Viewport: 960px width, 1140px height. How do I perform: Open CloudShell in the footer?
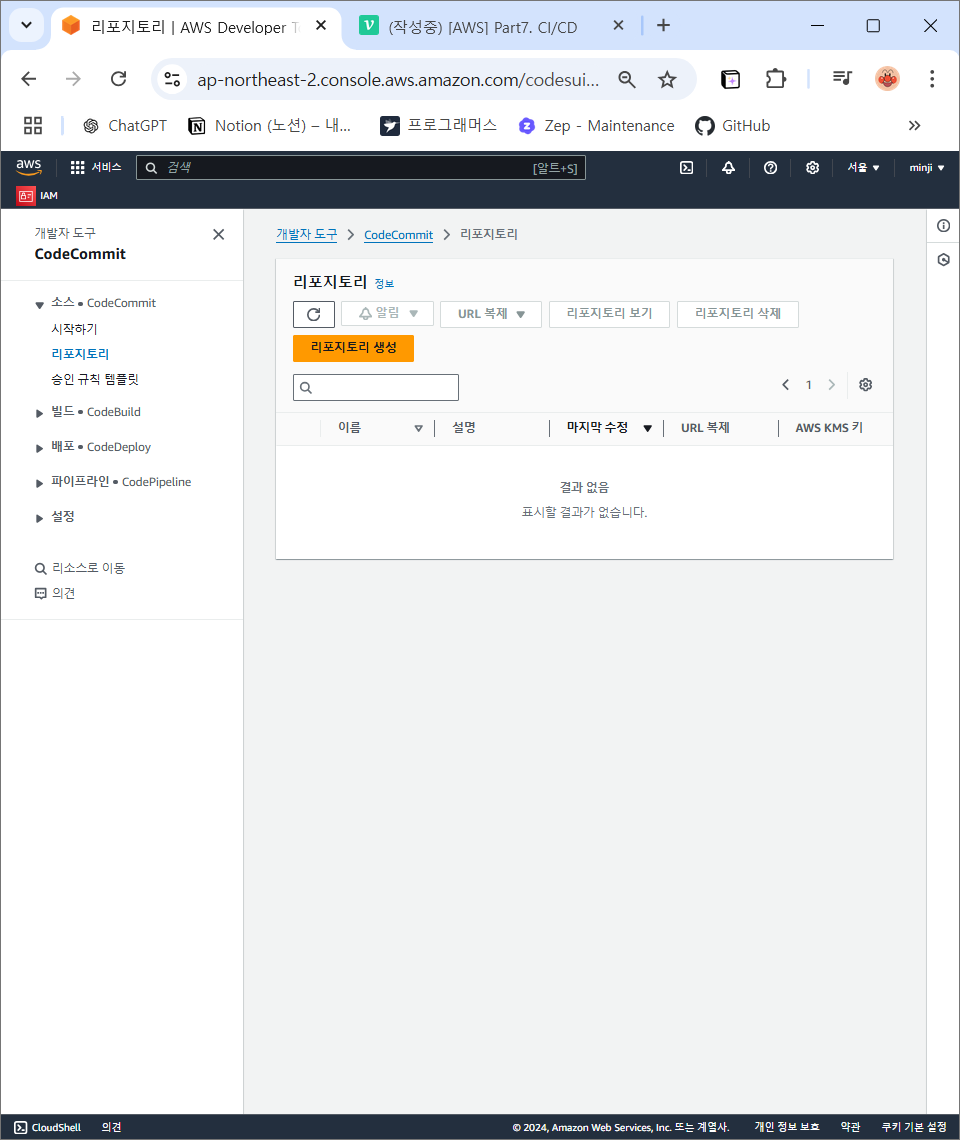[x=48, y=1127]
